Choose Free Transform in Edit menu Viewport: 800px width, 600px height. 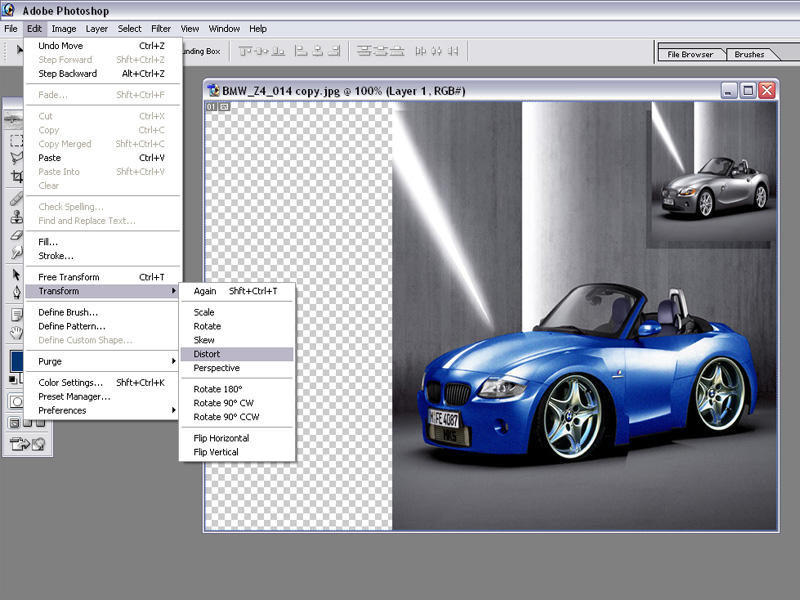102,277
